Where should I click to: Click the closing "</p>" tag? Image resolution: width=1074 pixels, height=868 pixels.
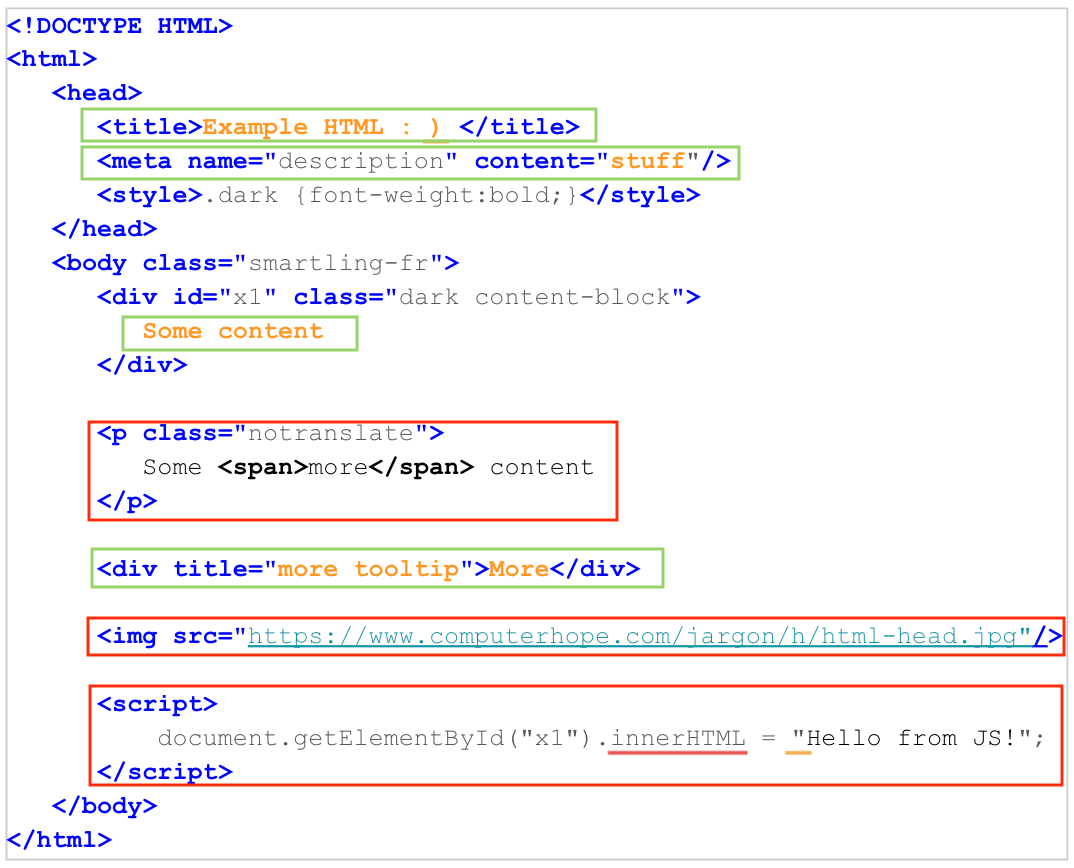click(x=127, y=501)
